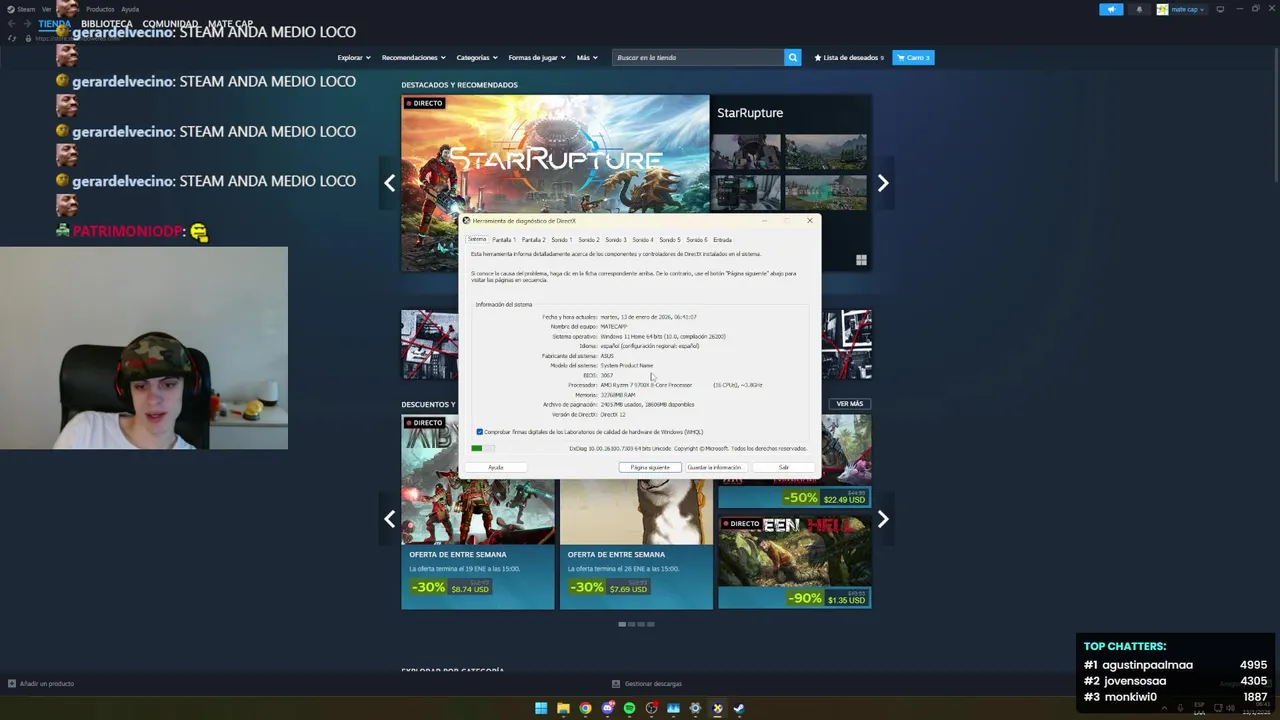Show next featured game arrow
The image size is (1280, 720).
883,183
